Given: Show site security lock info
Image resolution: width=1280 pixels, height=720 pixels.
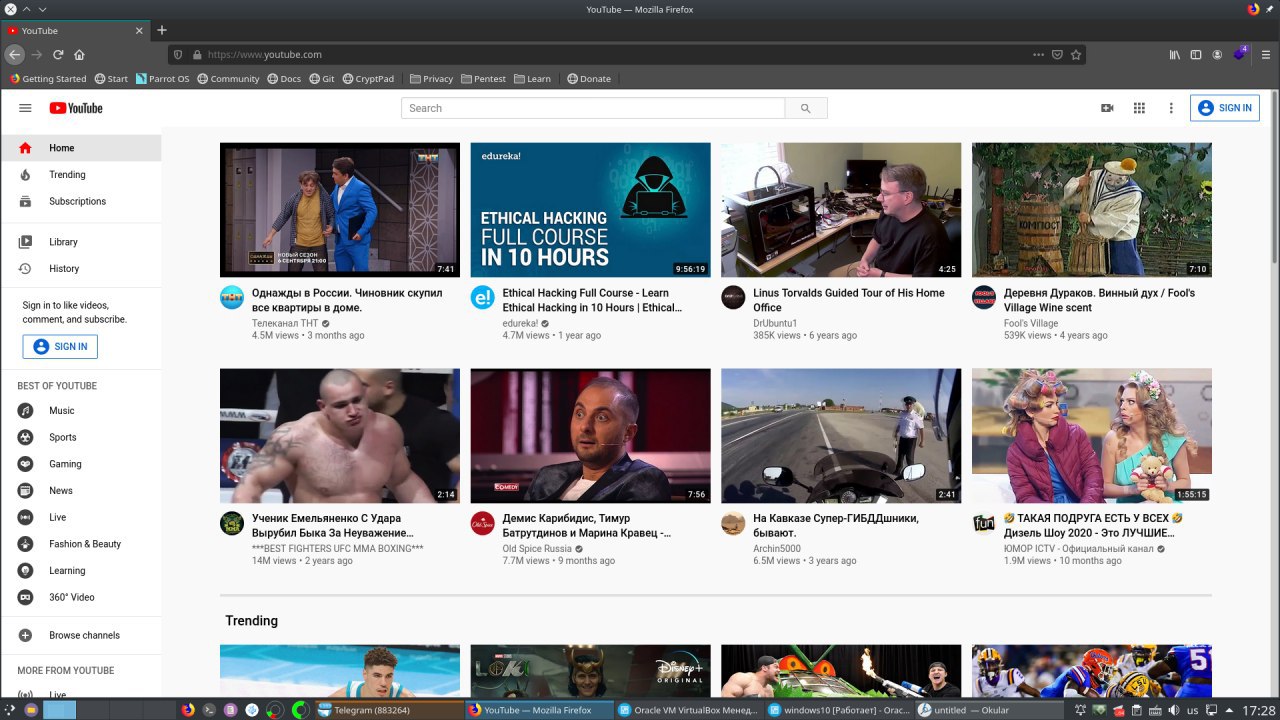Looking at the screenshot, I should [x=197, y=55].
